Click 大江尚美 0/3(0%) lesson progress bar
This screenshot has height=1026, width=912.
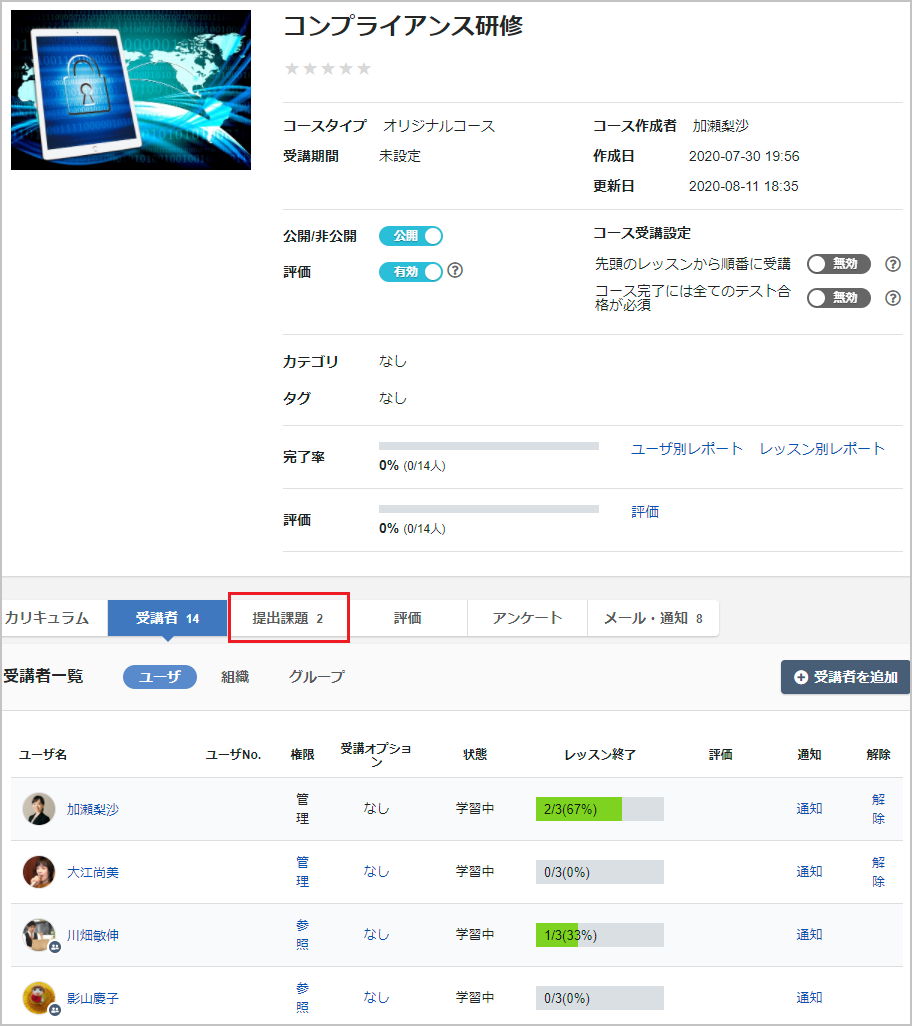pyautogui.click(x=600, y=872)
